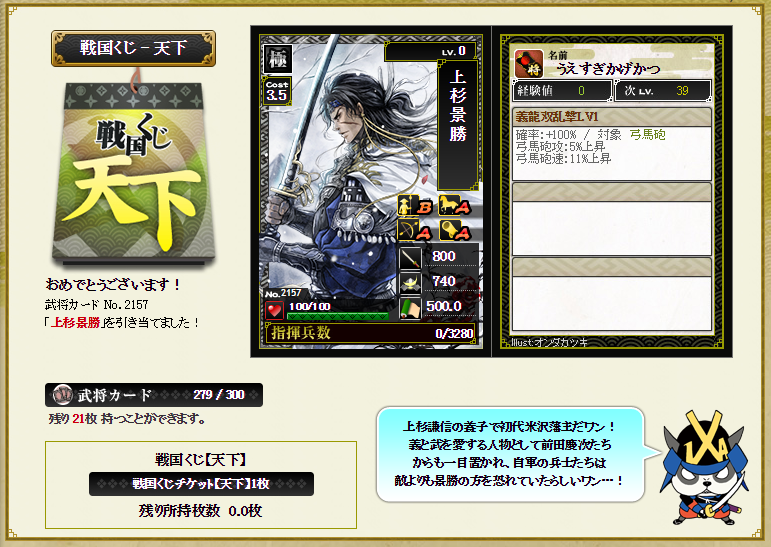Click the red heart HP icon

pyautogui.click(x=274, y=310)
